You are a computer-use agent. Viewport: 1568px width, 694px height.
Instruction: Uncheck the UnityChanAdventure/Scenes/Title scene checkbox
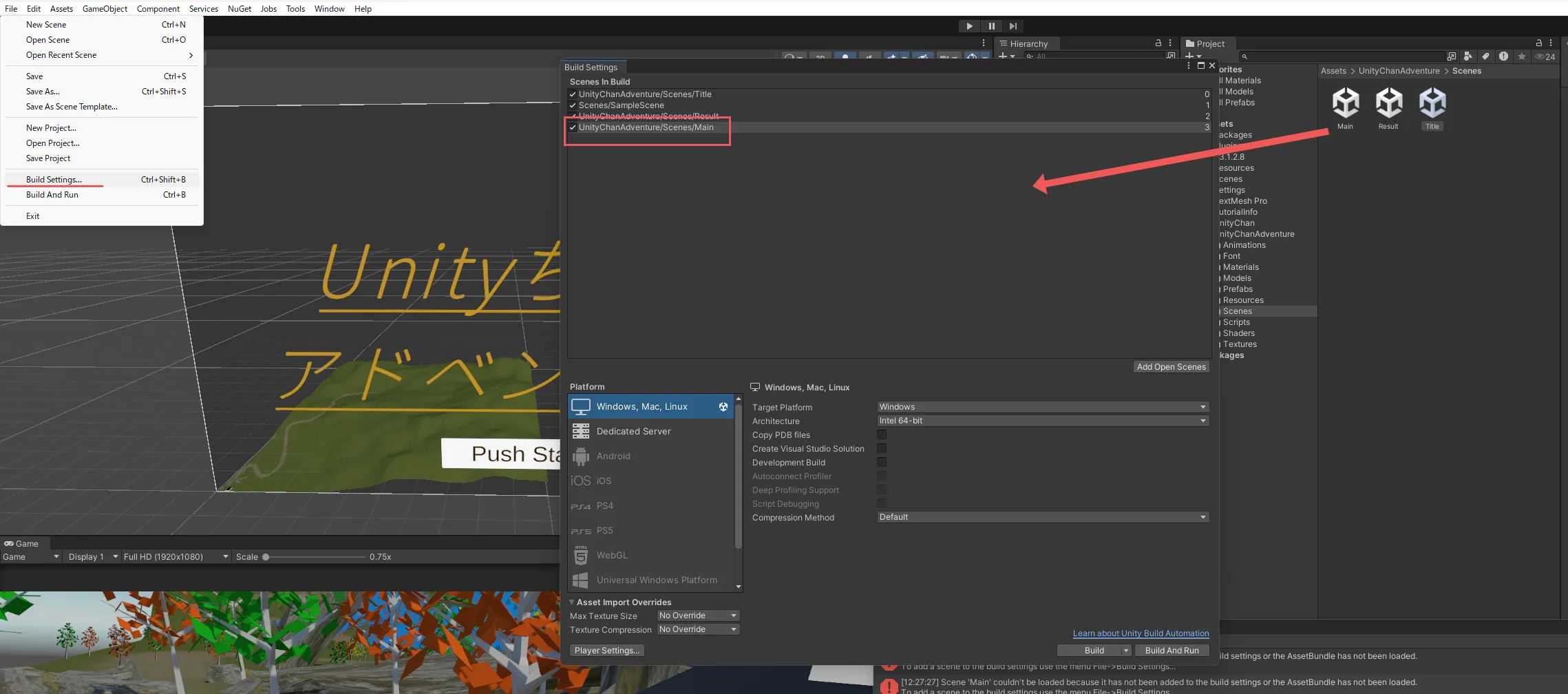tap(573, 94)
